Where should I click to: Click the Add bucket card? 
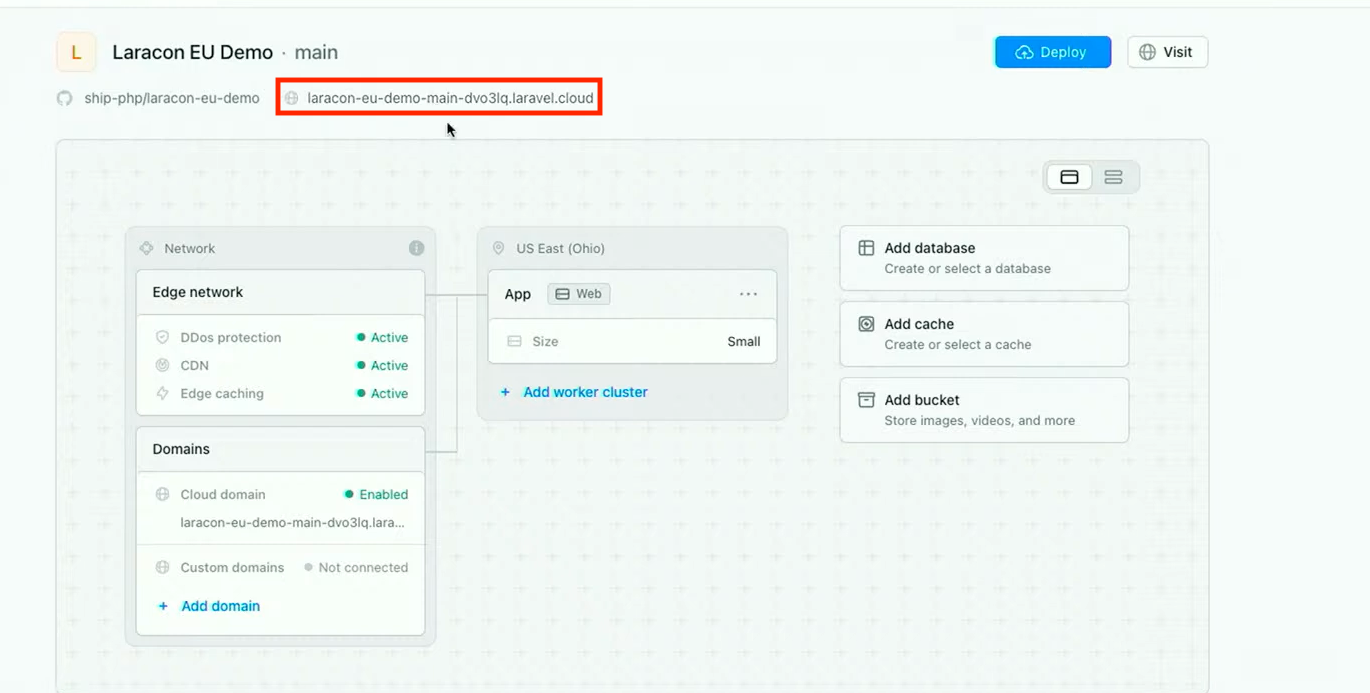pos(984,410)
